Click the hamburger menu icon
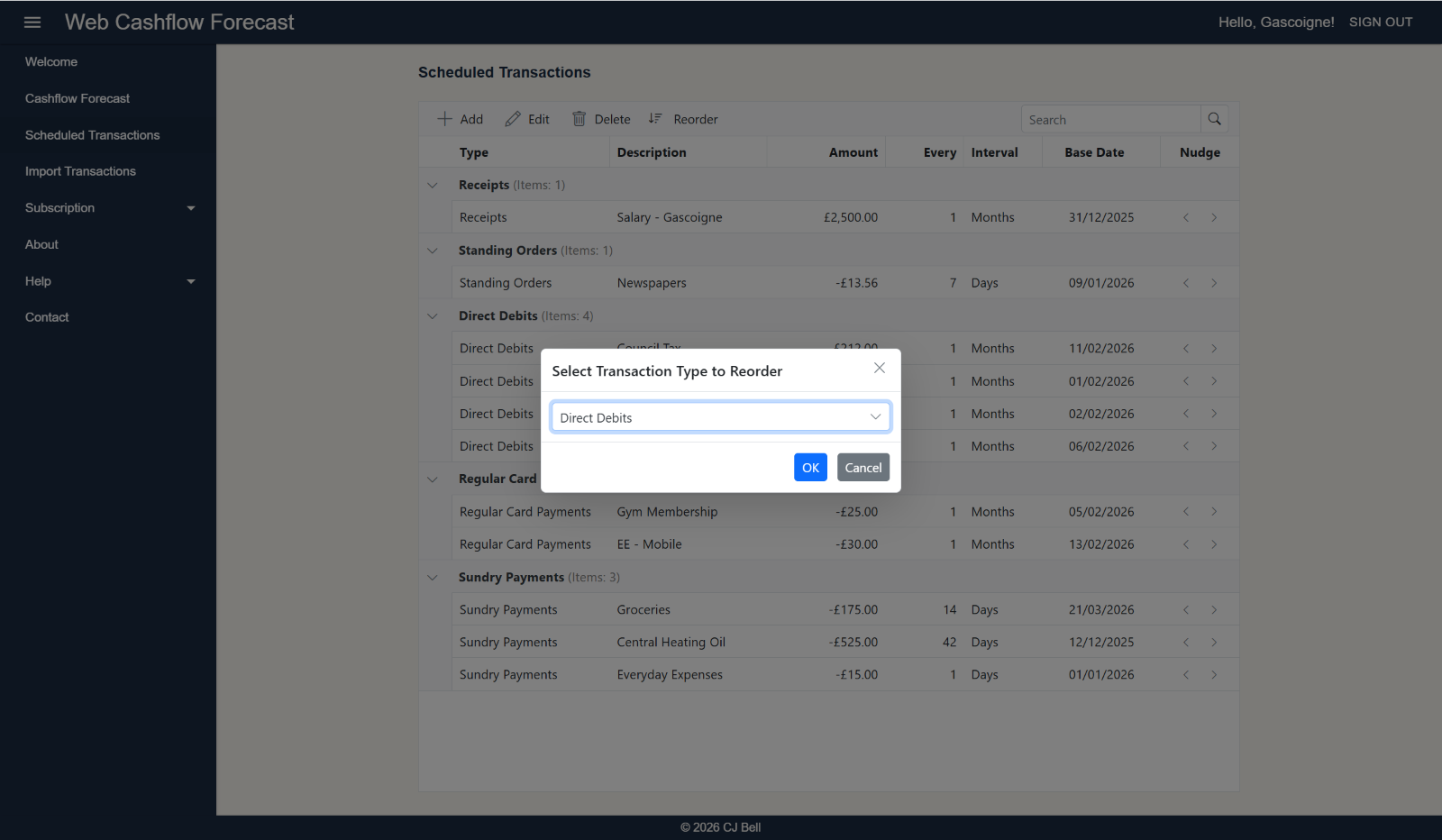This screenshot has width=1442, height=840. [x=32, y=23]
